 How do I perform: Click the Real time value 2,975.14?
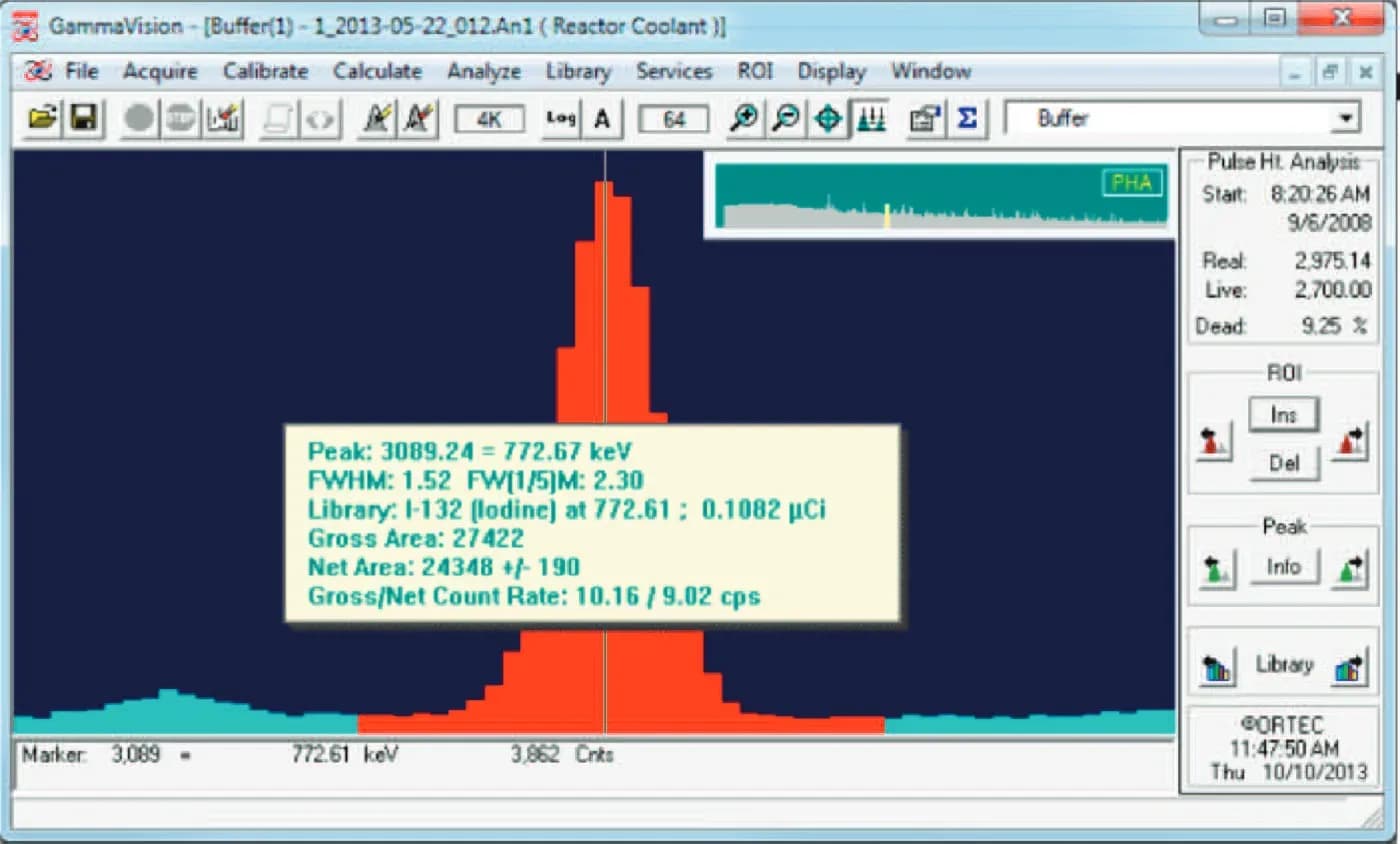[1331, 261]
